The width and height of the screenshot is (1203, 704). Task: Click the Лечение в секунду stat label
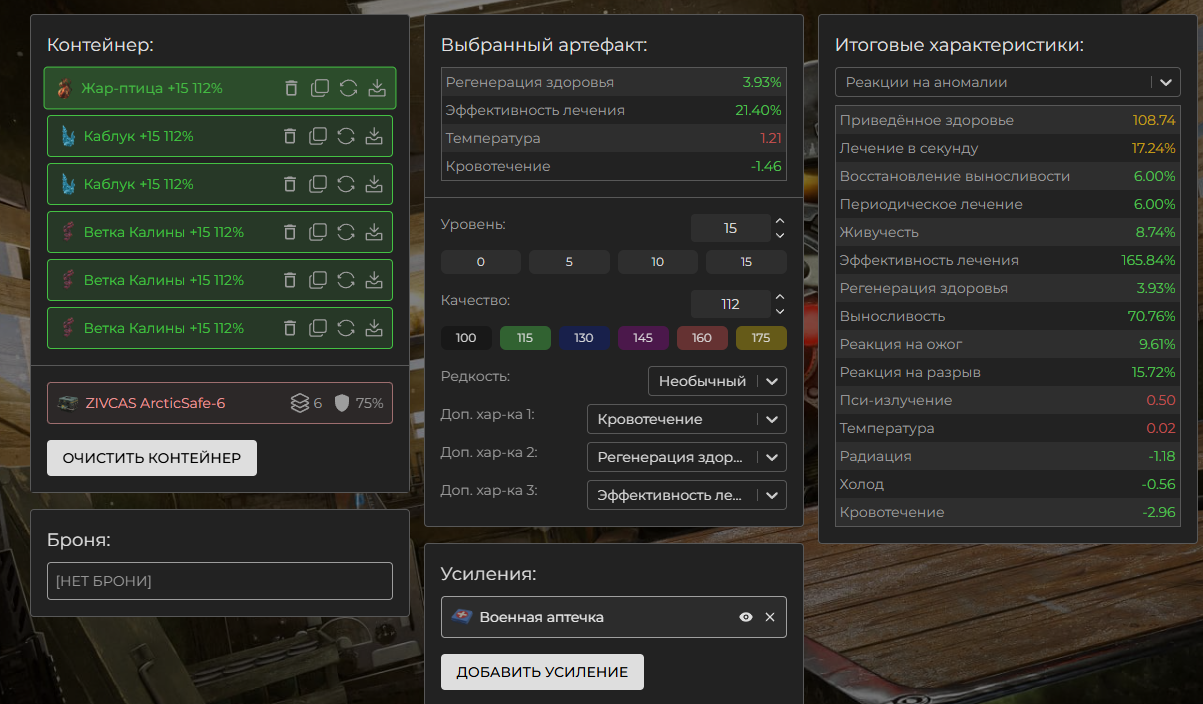909,148
